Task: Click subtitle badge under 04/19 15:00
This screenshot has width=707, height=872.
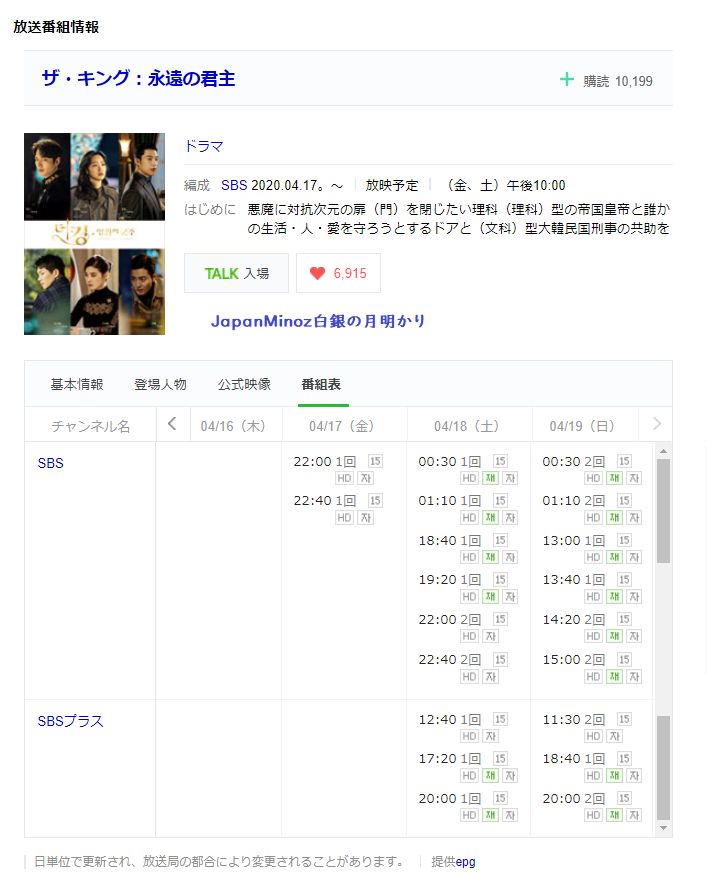Action: pyautogui.click(x=634, y=677)
